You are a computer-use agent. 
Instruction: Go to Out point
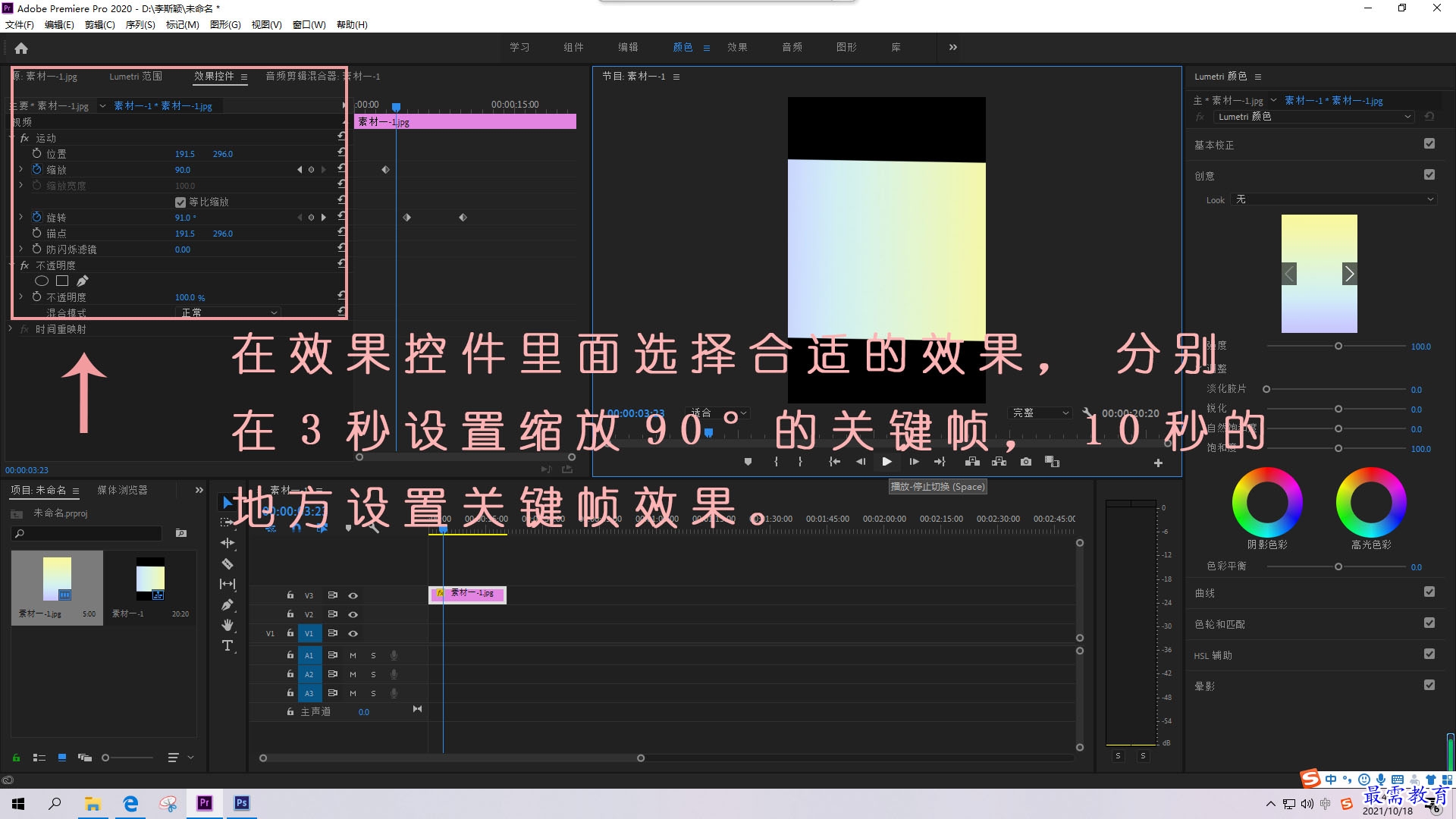(940, 462)
